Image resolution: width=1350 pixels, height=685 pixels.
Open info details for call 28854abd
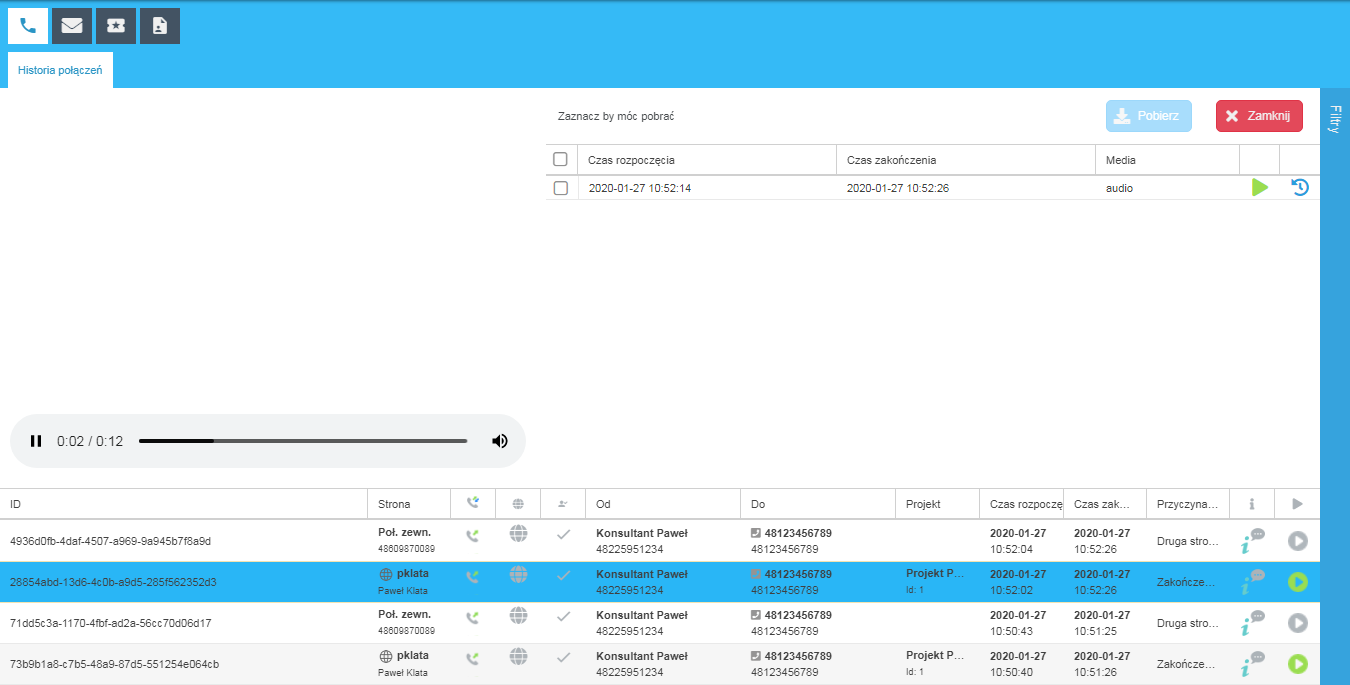pyautogui.click(x=1252, y=582)
